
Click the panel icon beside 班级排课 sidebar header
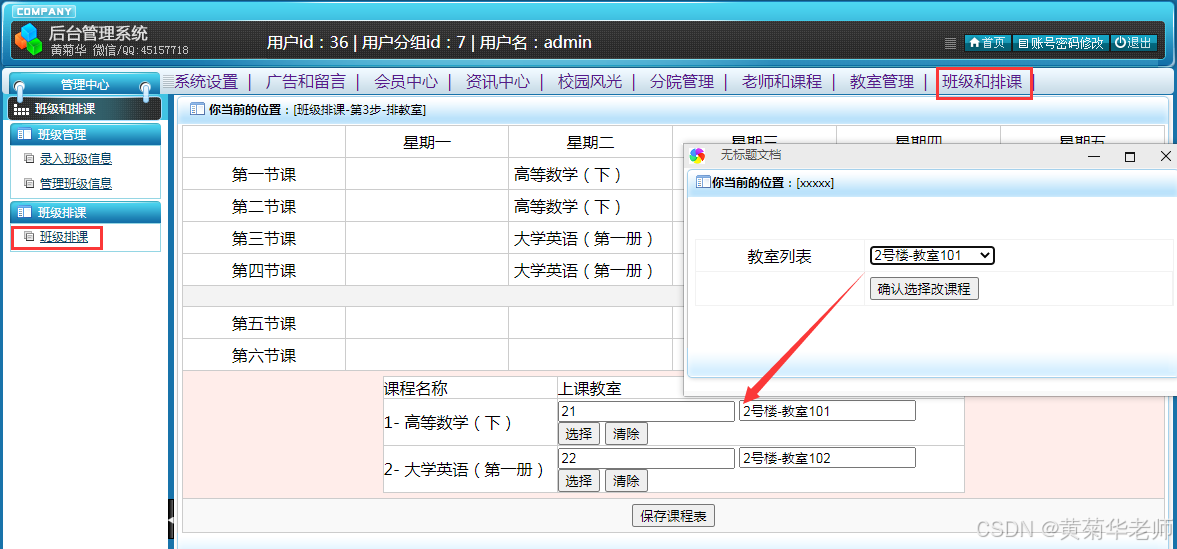[25, 213]
